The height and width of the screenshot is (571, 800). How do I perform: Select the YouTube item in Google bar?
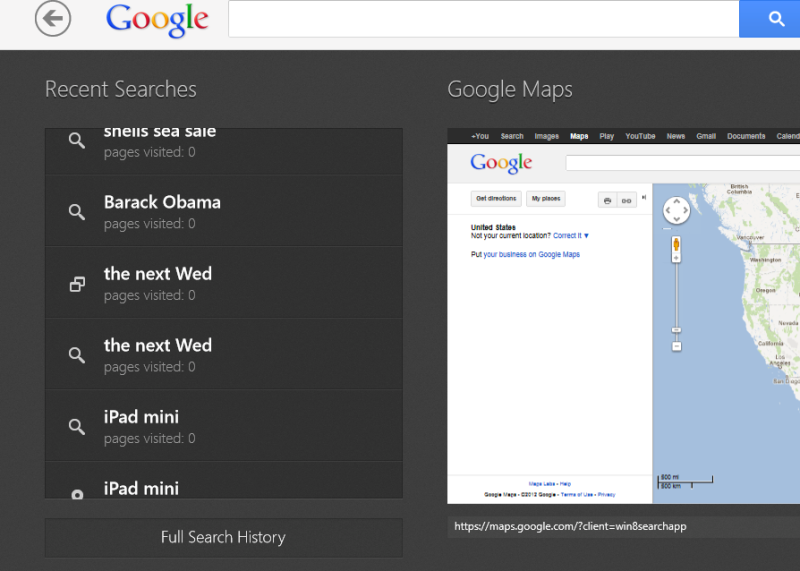click(x=640, y=136)
